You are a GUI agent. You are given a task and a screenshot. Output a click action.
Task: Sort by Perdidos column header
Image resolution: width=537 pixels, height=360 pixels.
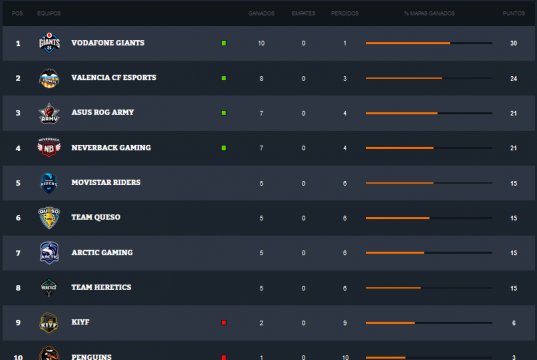point(345,13)
